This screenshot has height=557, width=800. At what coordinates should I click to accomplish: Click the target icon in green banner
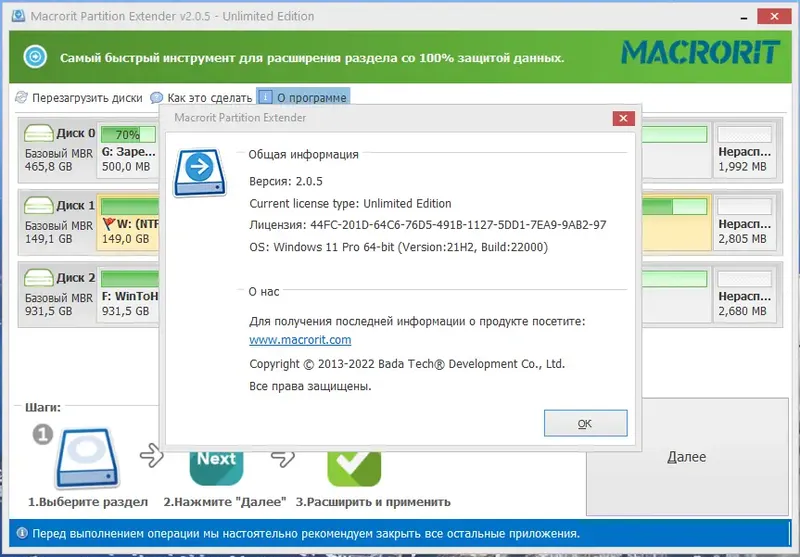35,57
